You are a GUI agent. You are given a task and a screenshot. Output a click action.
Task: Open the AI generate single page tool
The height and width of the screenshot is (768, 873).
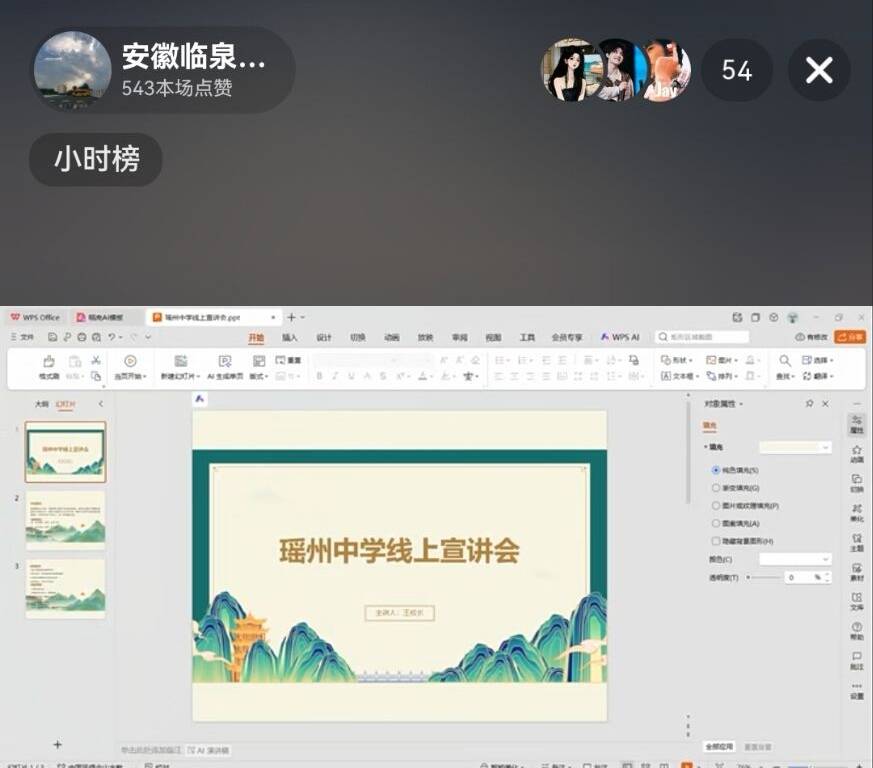(x=225, y=362)
